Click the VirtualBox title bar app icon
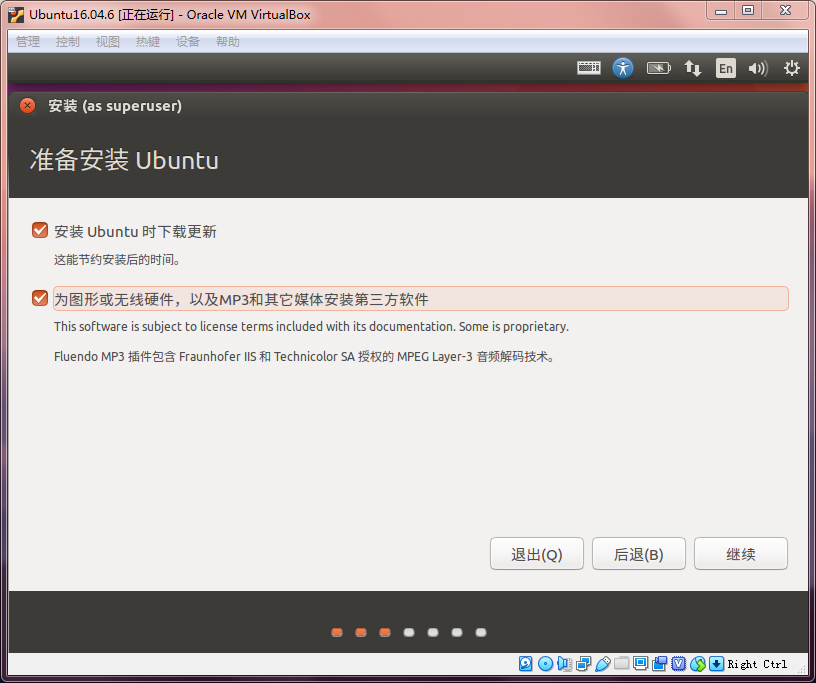Viewport: 816px width, 683px height. [16, 15]
